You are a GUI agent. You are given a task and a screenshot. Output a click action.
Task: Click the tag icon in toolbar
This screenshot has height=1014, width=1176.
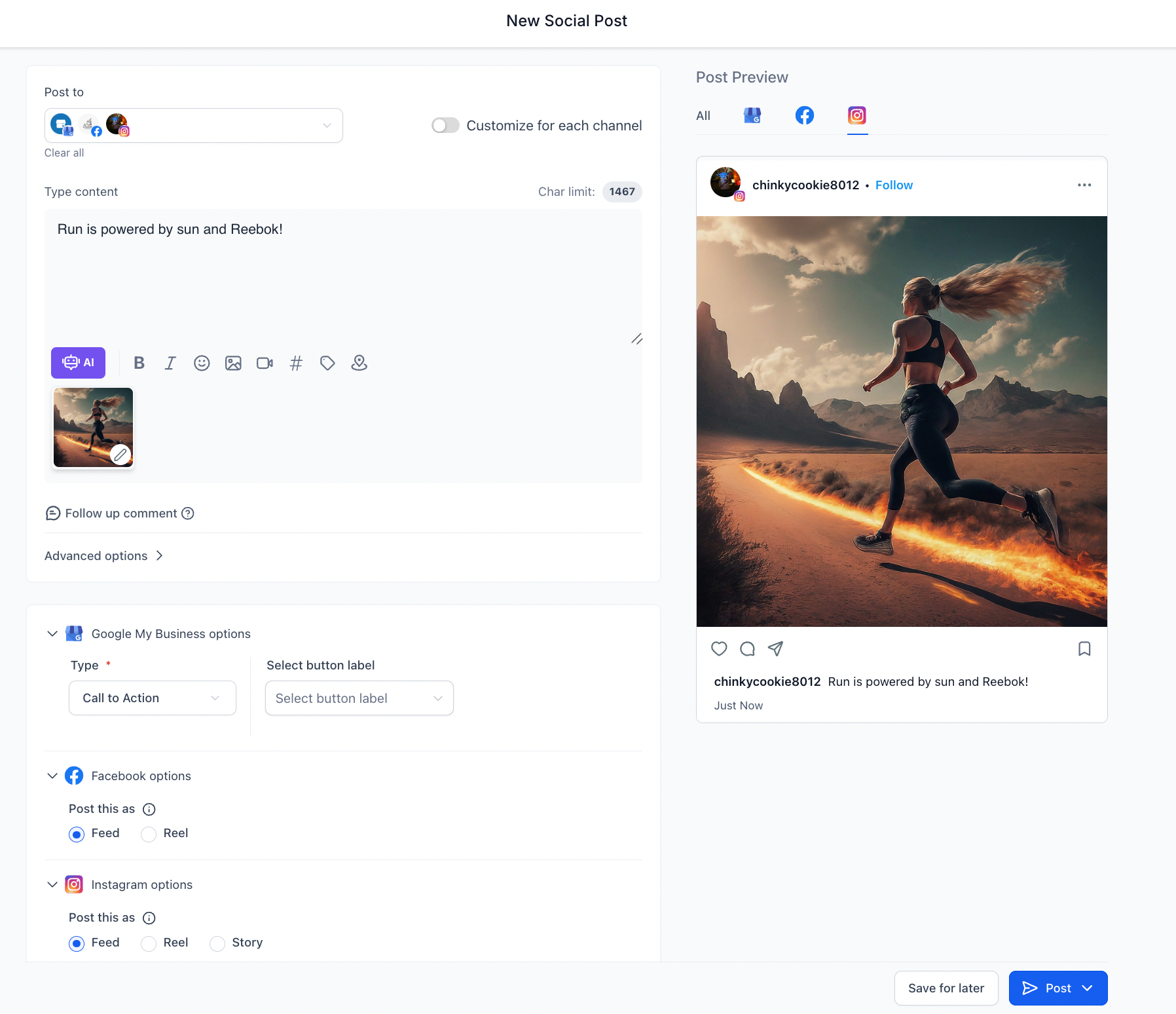pyautogui.click(x=327, y=363)
